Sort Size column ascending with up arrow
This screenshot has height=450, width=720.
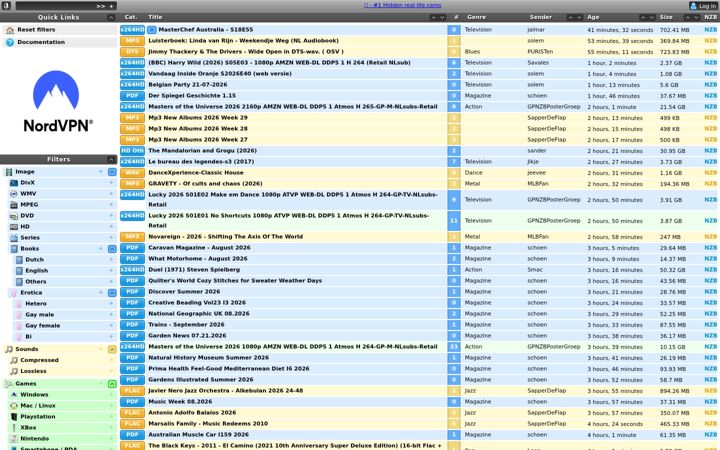(687, 17)
